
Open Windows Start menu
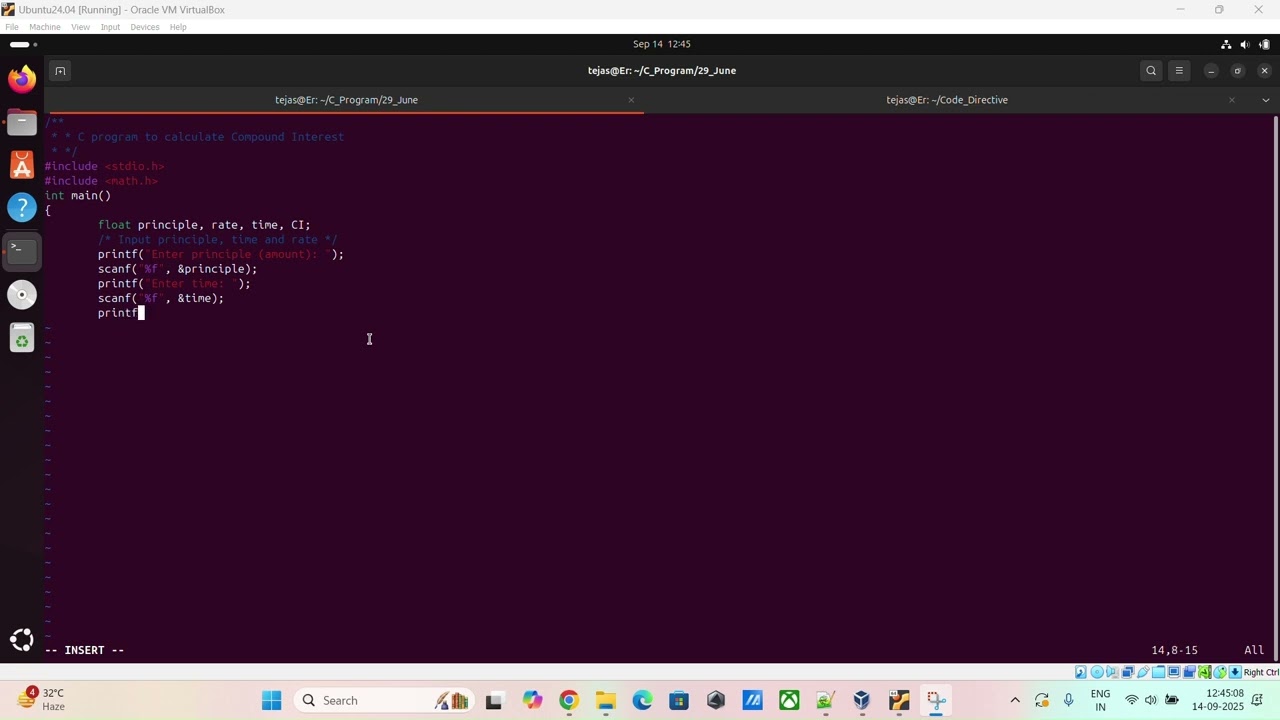click(x=271, y=700)
